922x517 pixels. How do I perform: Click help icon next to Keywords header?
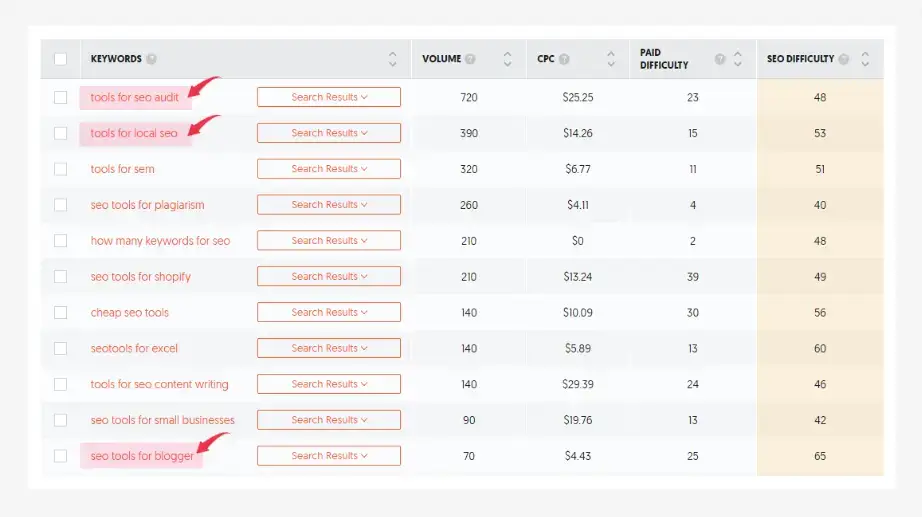tap(152, 59)
